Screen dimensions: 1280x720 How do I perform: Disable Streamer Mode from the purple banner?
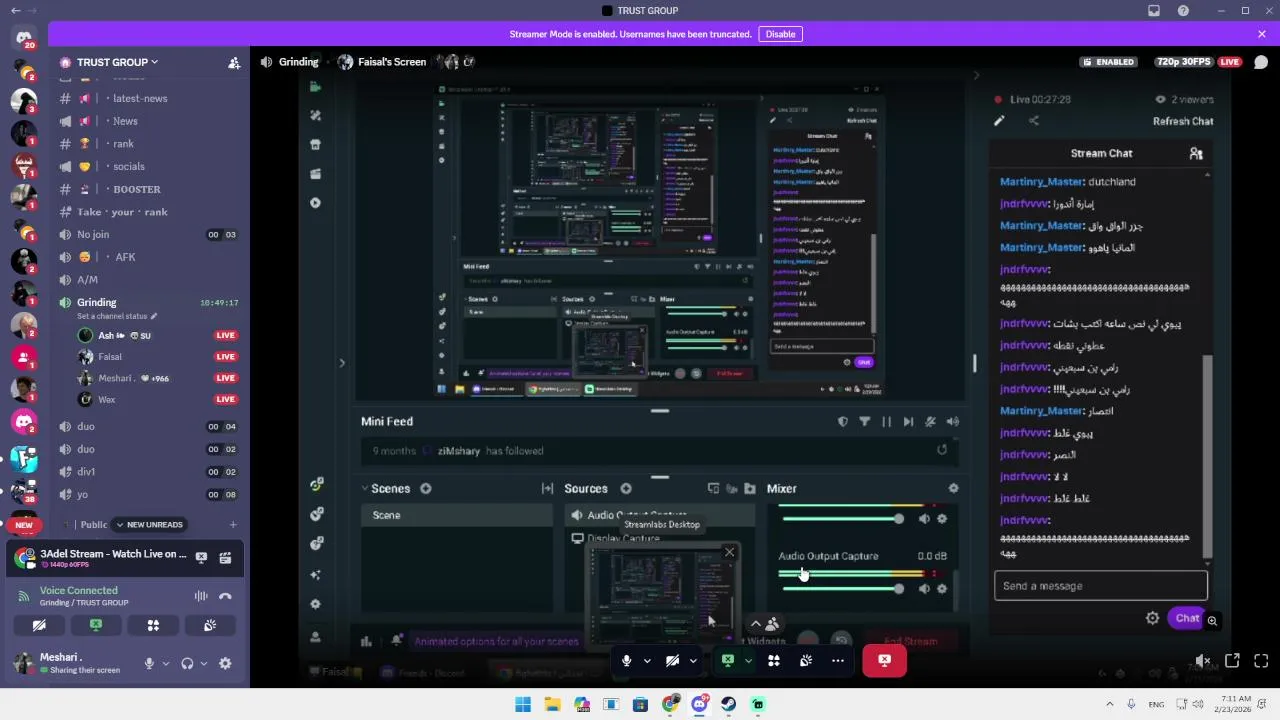780,34
